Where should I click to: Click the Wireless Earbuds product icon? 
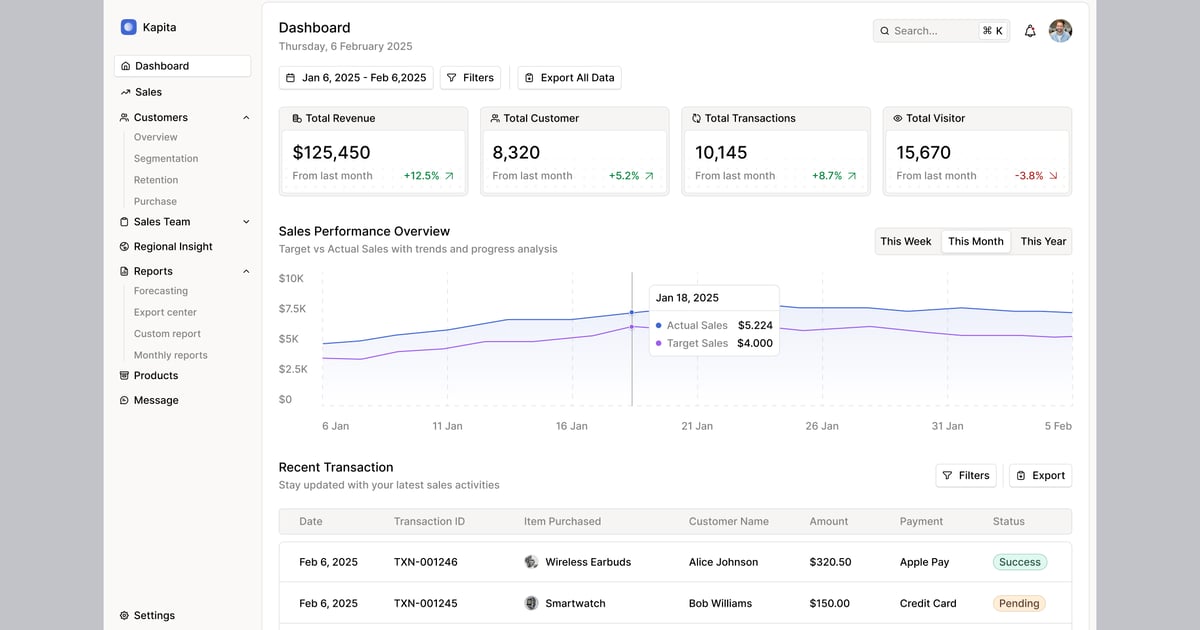[x=531, y=562]
